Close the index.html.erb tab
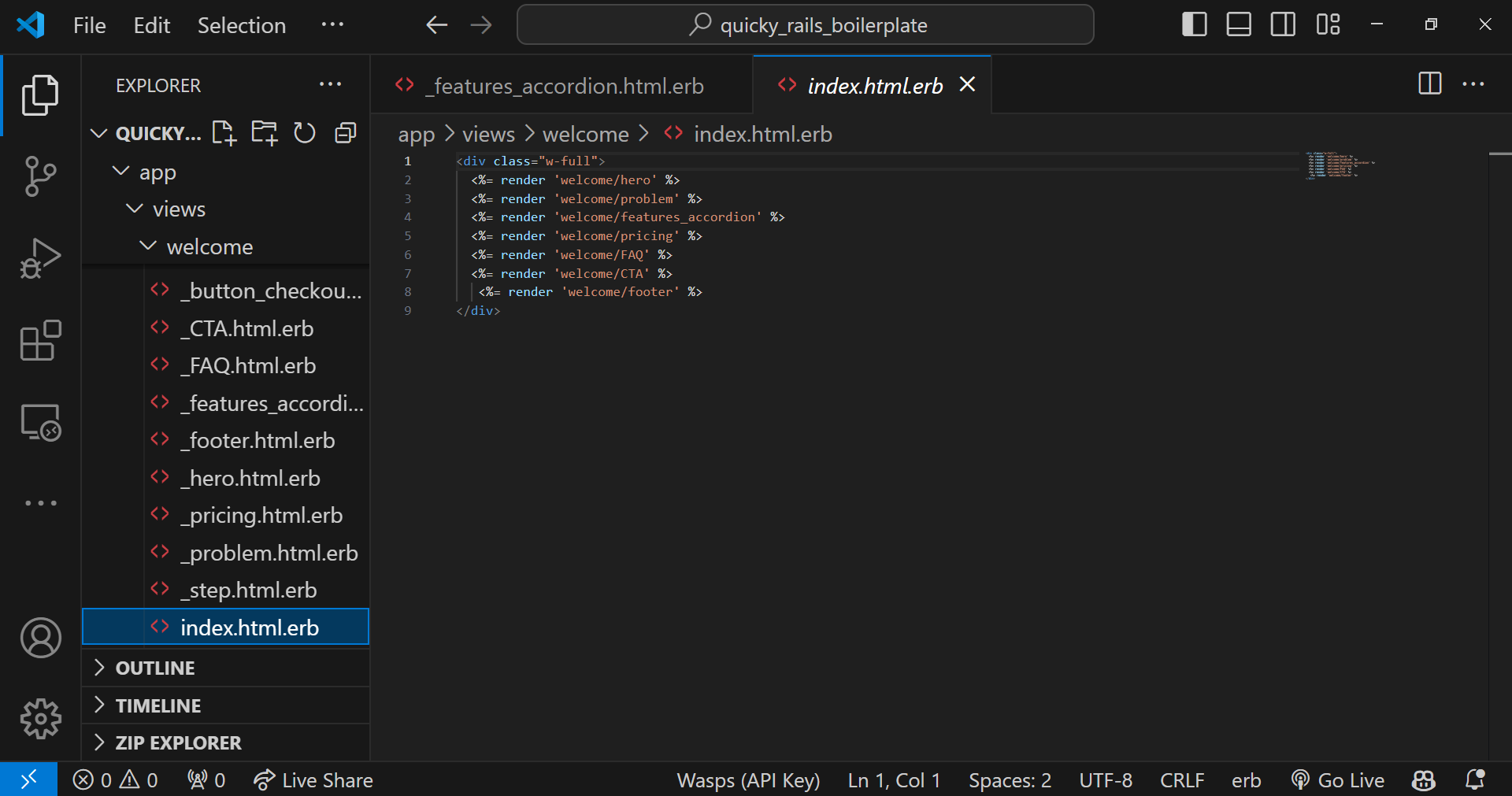Viewport: 1512px width, 796px height. pos(967,84)
